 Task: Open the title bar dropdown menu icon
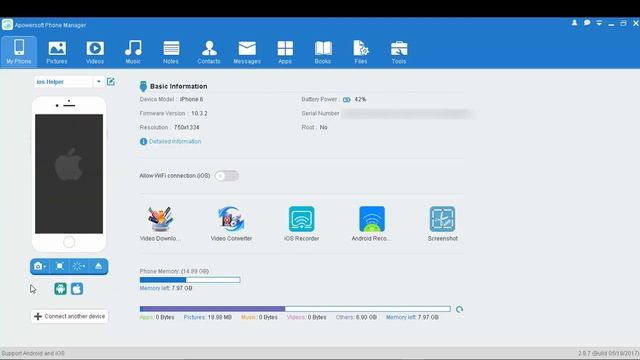click(x=599, y=23)
